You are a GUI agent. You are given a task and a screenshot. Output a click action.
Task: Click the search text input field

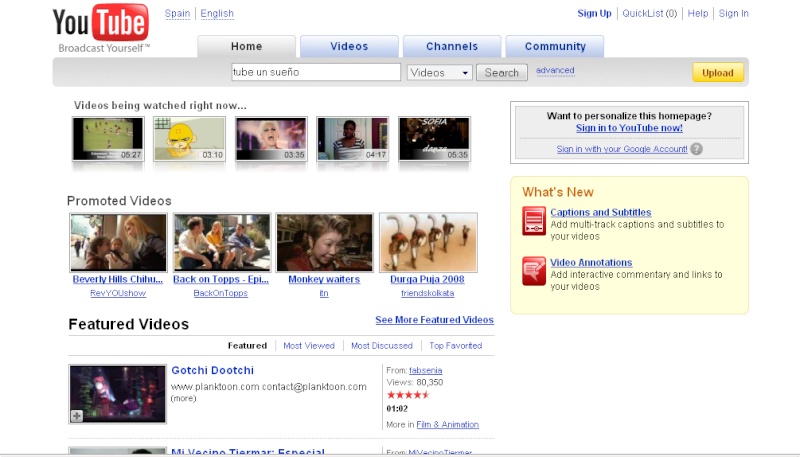pyautogui.click(x=316, y=72)
